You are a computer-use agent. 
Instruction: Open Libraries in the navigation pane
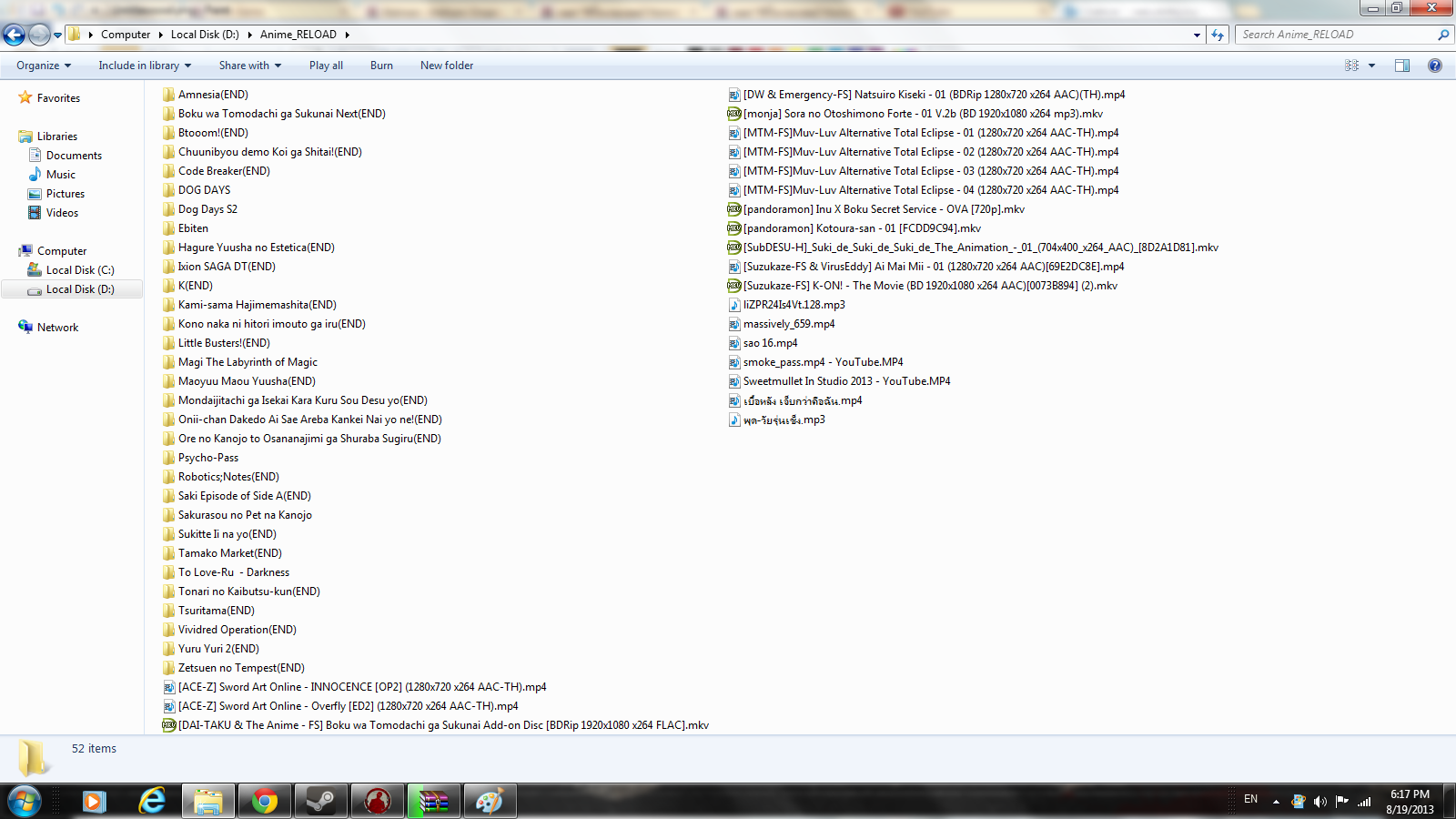tap(57, 136)
